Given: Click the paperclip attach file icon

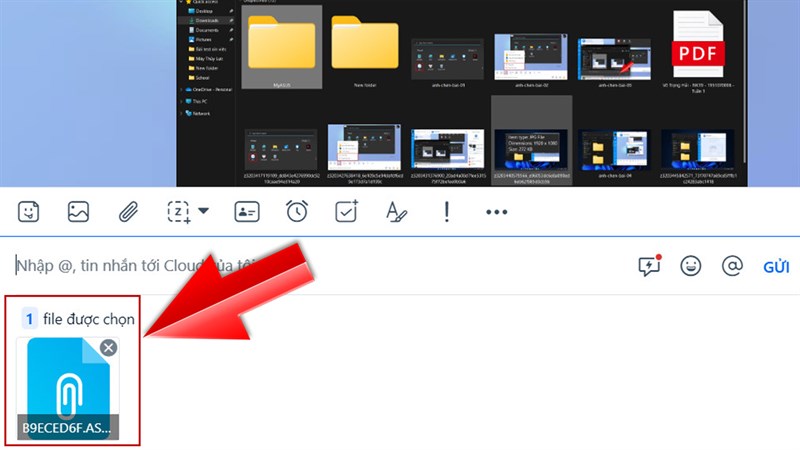Looking at the screenshot, I should [128, 212].
